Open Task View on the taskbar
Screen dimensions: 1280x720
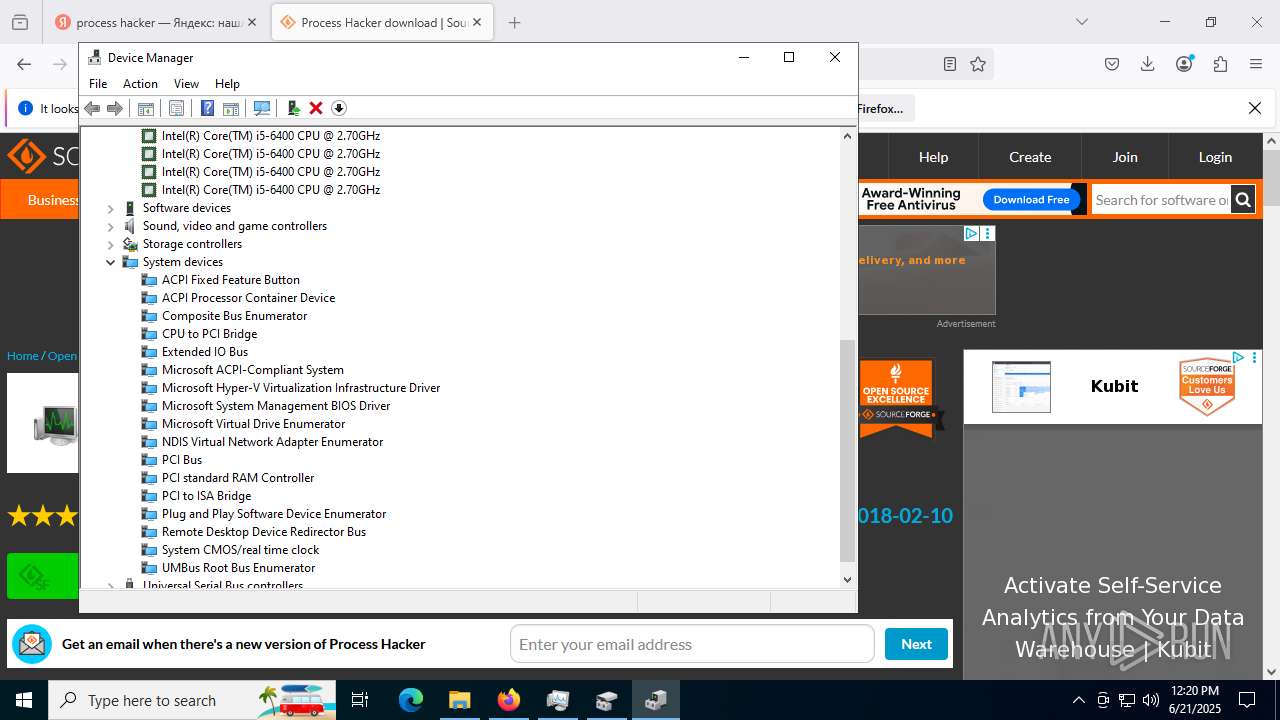pyautogui.click(x=360, y=700)
